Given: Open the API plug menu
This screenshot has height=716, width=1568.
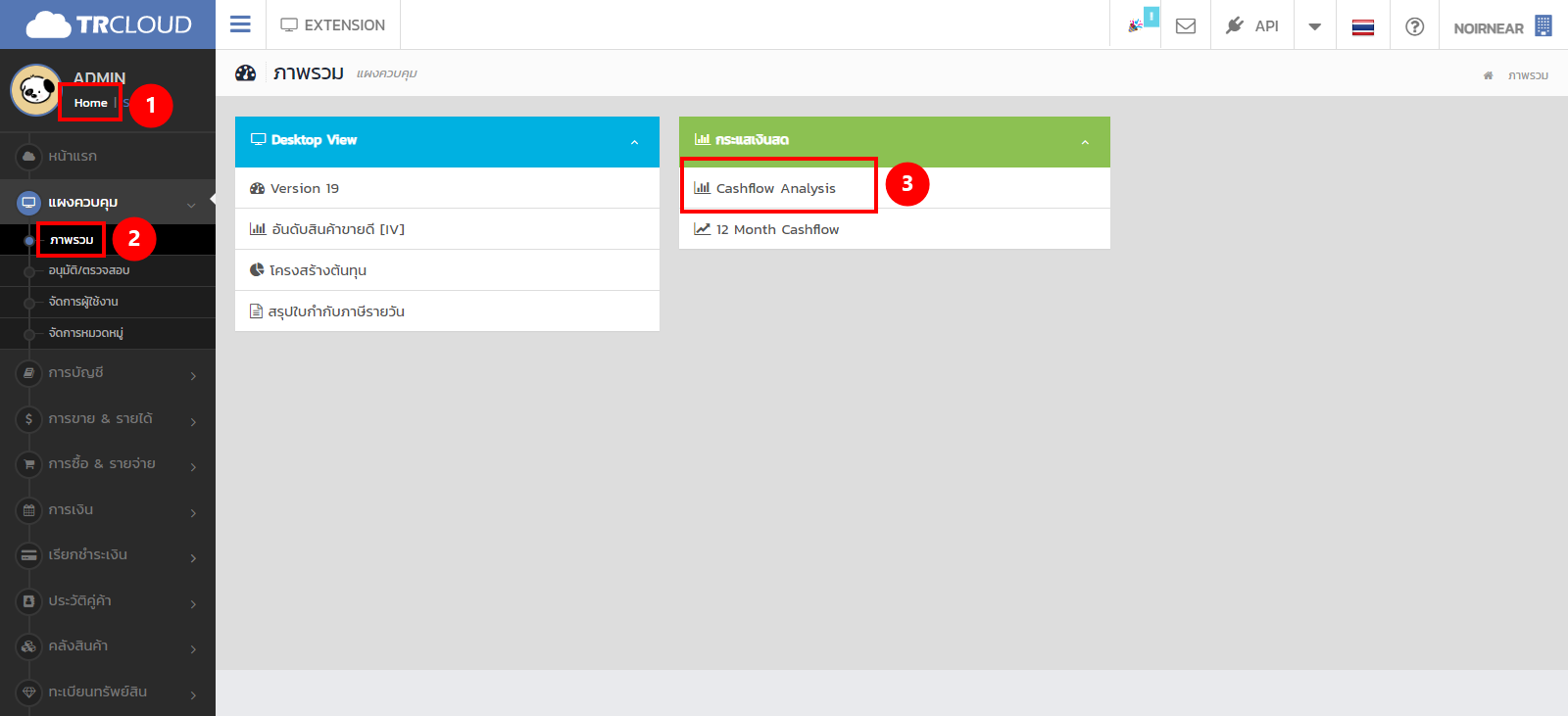Looking at the screenshot, I should click(x=1251, y=25).
